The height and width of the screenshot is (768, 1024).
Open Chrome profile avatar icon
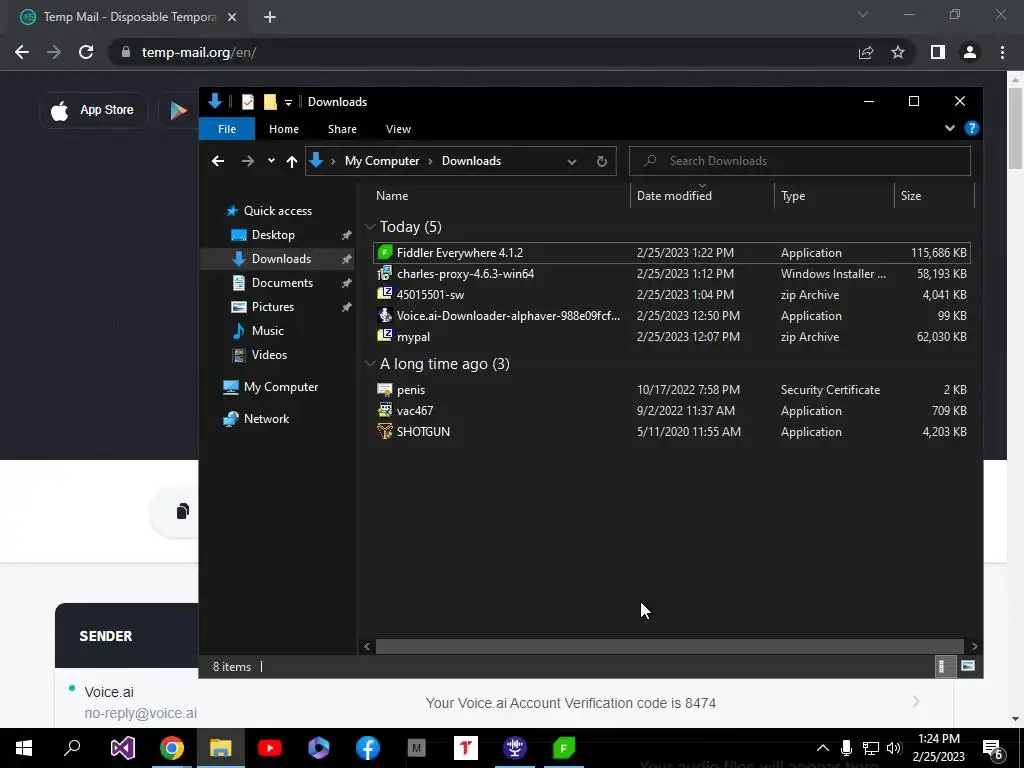coord(970,52)
